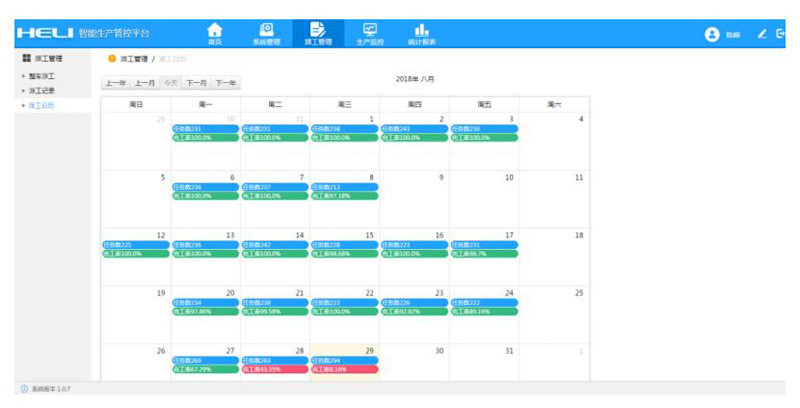The height and width of the screenshot is (408, 800).
Task: Open the 生产监控 production monitor icon
Action: (x=370, y=33)
